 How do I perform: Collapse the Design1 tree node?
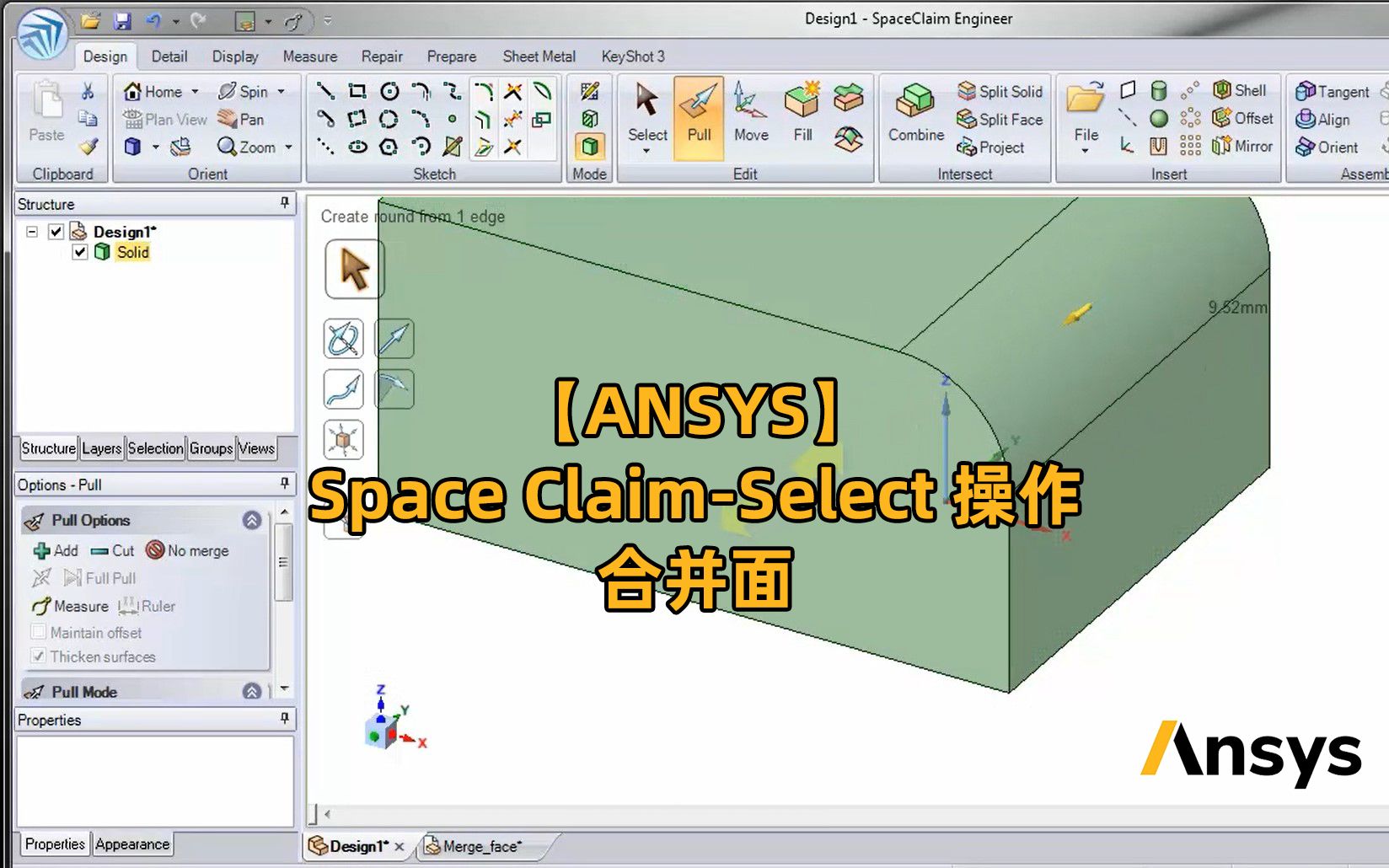(32, 231)
